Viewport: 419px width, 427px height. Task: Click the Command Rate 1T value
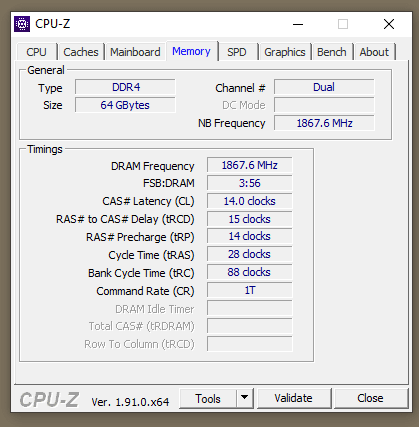pyautogui.click(x=250, y=291)
